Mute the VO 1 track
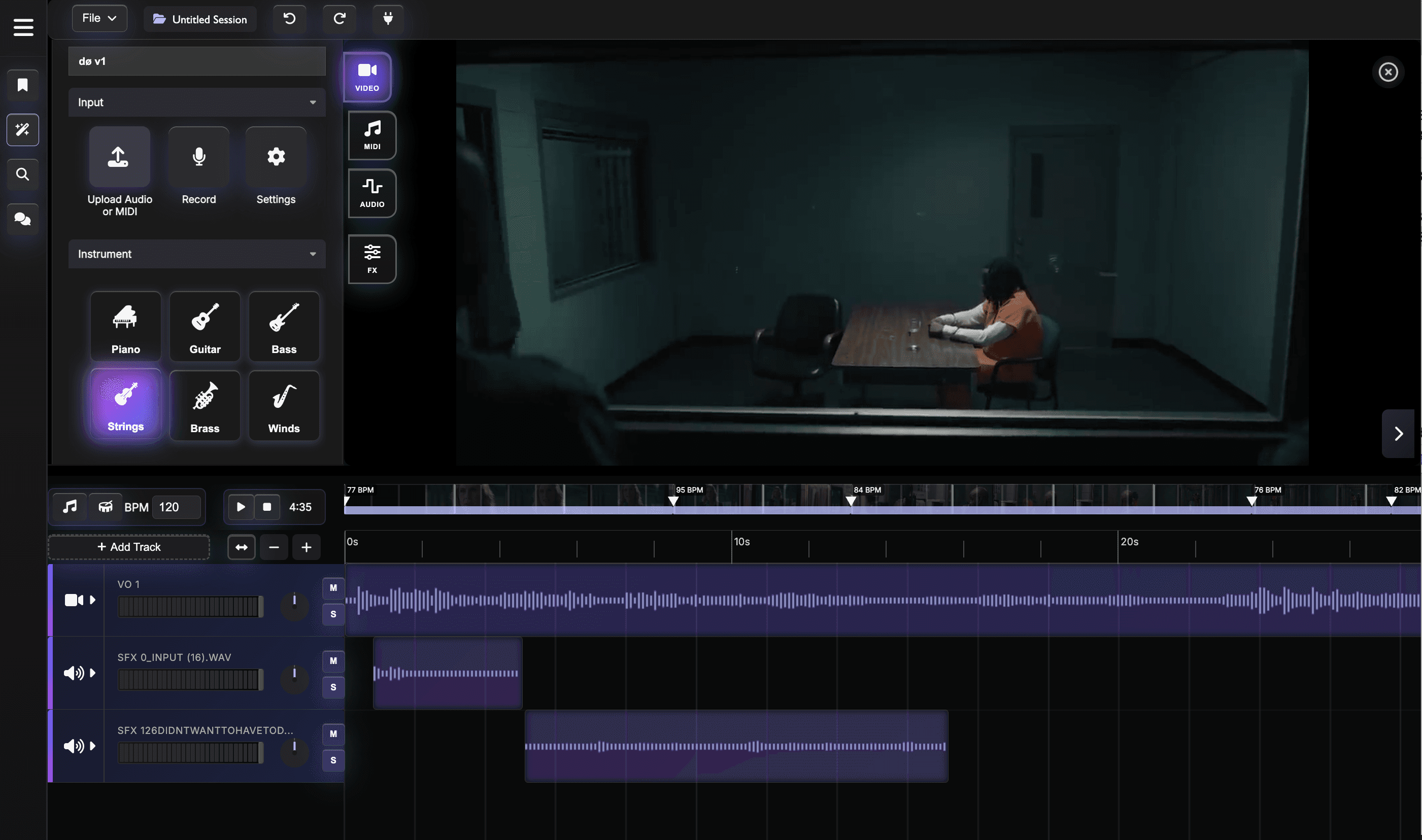The width and height of the screenshot is (1422, 840). point(333,587)
